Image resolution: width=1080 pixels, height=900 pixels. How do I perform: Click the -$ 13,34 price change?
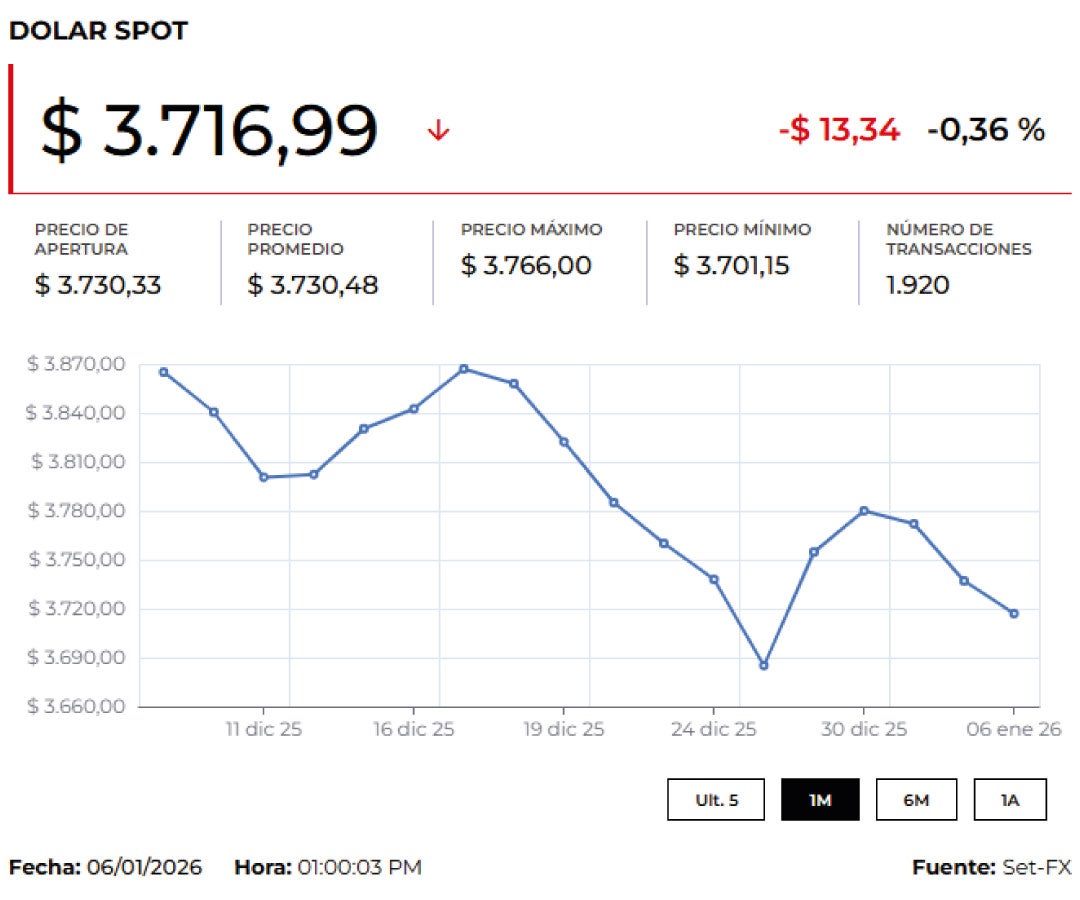(x=839, y=129)
